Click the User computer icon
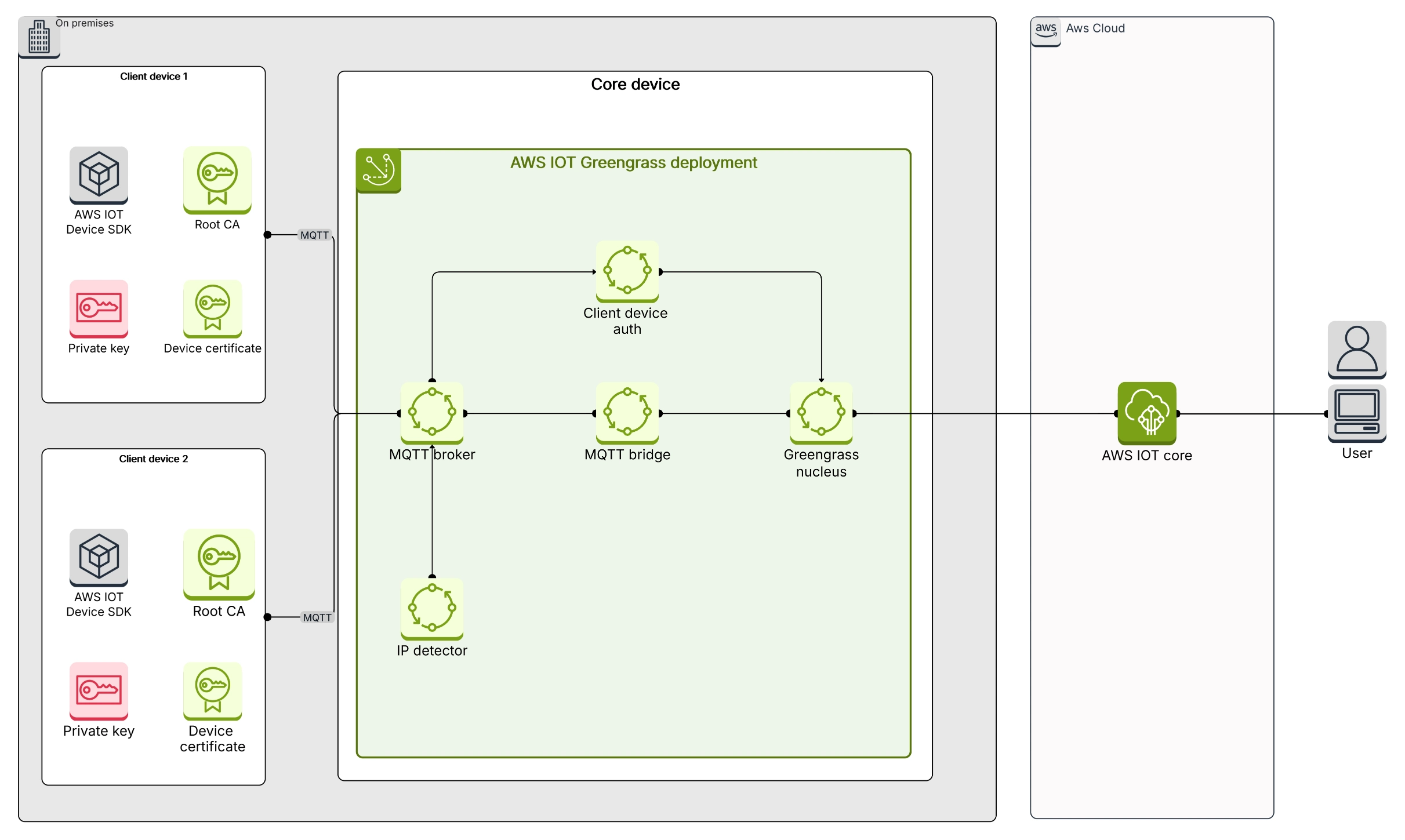The image size is (1405, 840). (1356, 413)
